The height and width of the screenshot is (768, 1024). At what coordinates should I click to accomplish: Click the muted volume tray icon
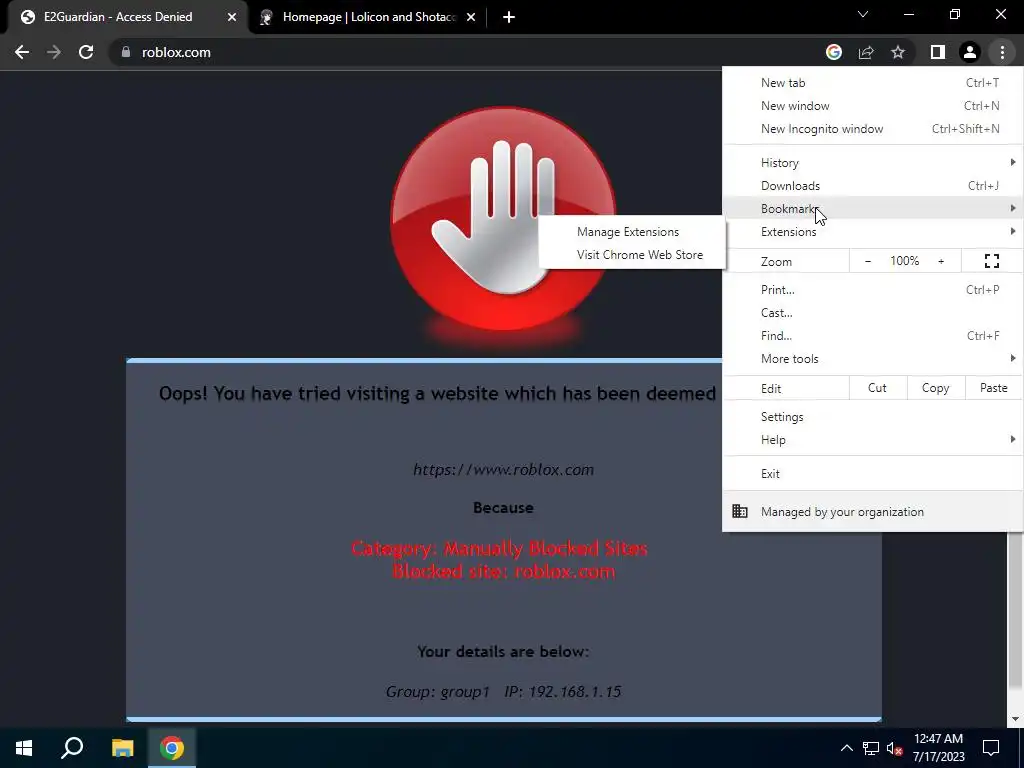(894, 748)
